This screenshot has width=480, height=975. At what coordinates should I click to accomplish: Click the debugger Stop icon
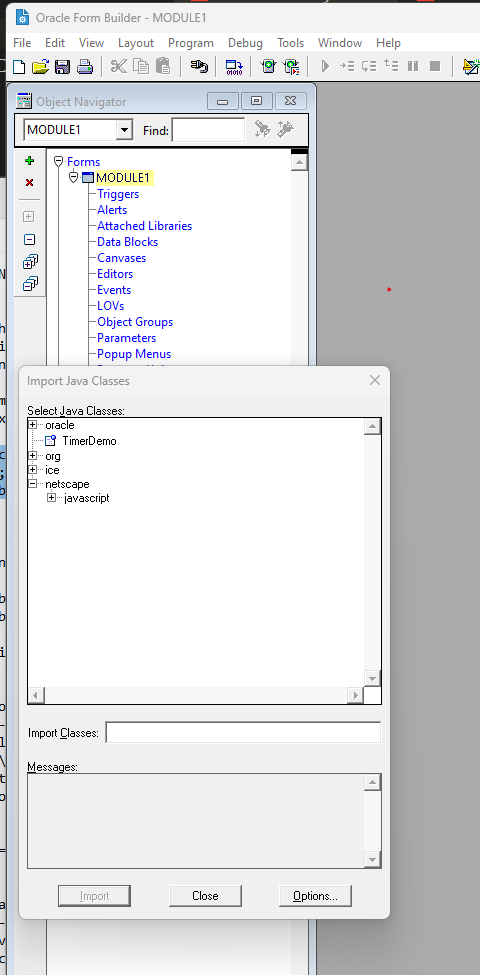pyautogui.click(x=435, y=66)
